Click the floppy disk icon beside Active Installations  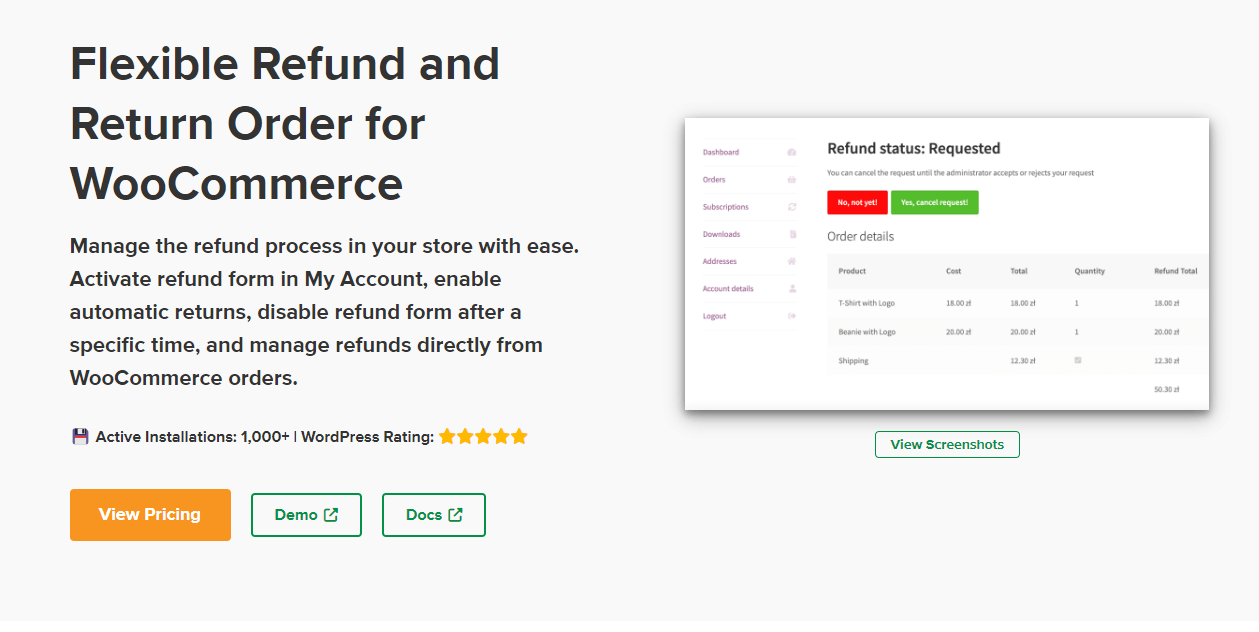pos(79,435)
